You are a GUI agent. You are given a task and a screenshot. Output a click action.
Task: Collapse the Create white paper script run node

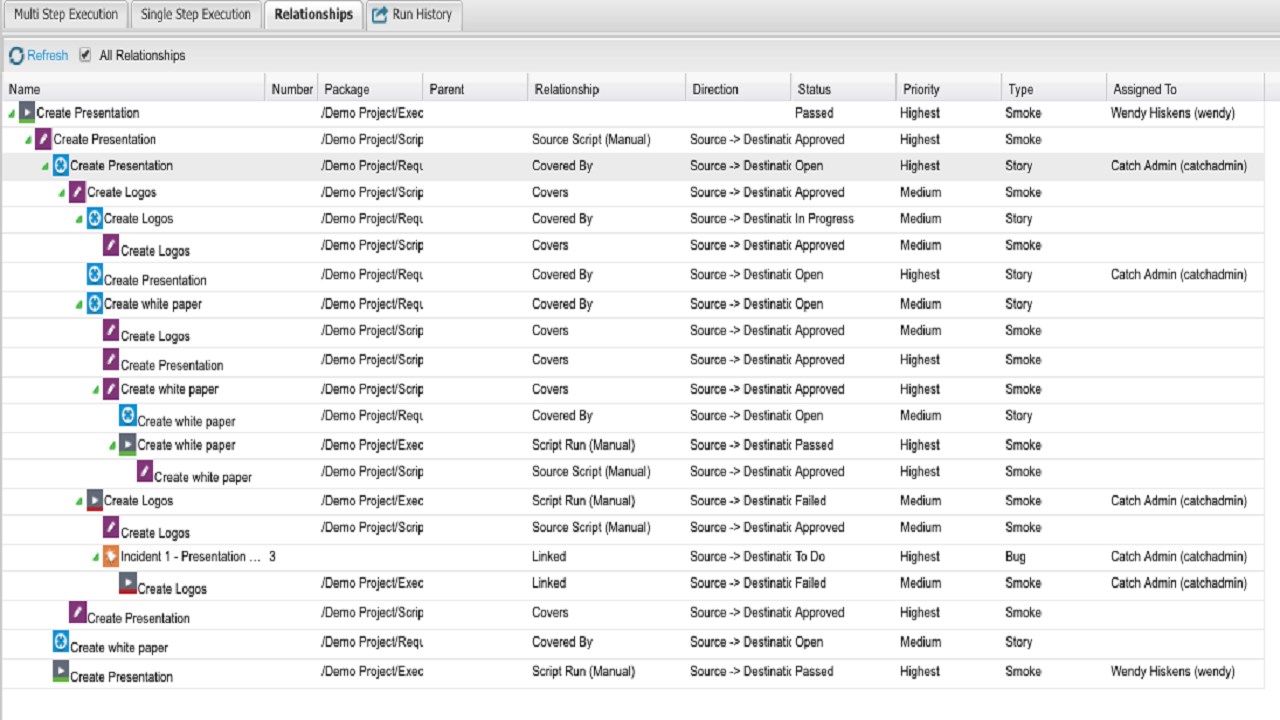click(113, 446)
